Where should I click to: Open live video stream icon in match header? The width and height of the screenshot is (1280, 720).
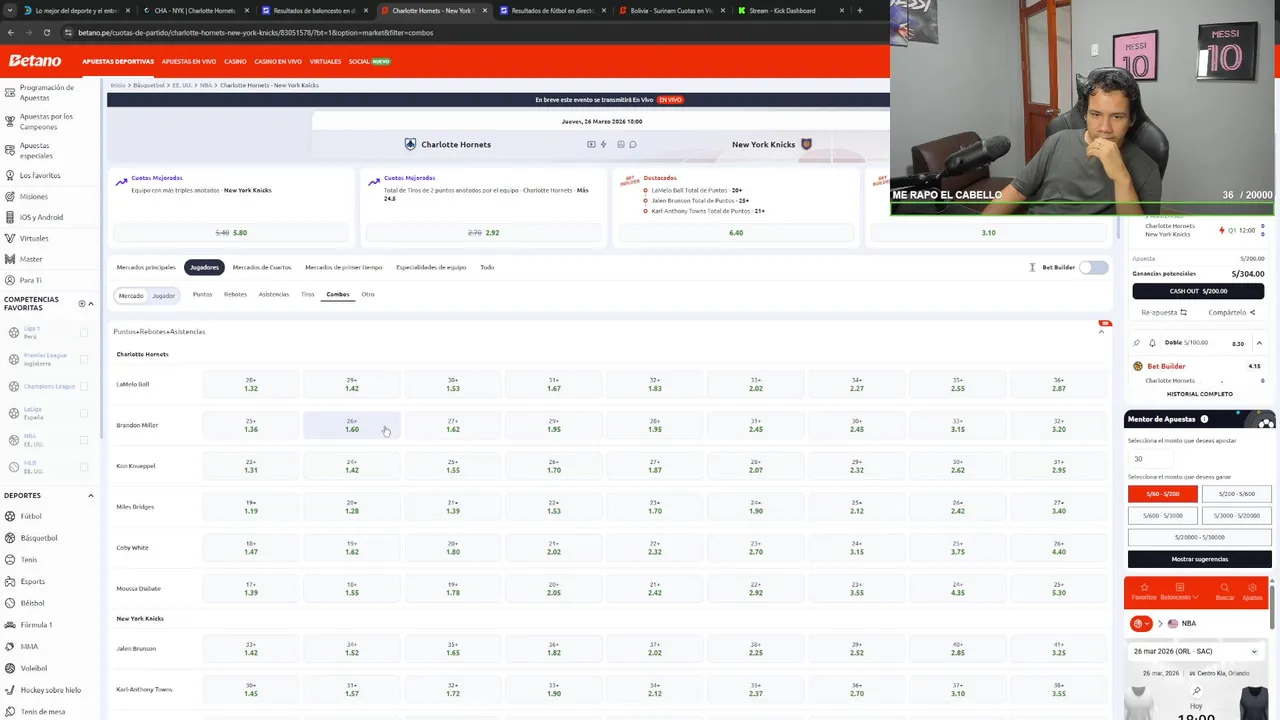click(x=591, y=144)
